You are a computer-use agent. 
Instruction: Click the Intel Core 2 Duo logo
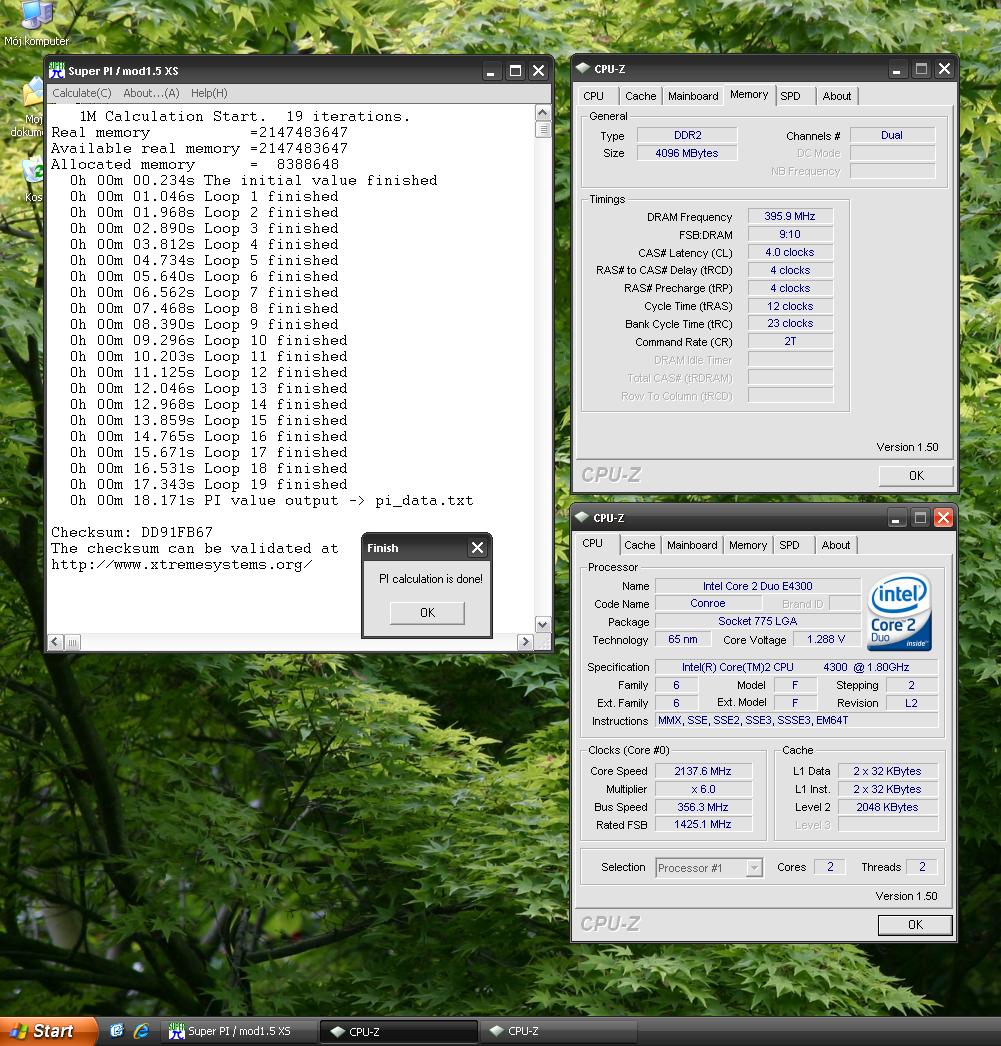tap(899, 613)
